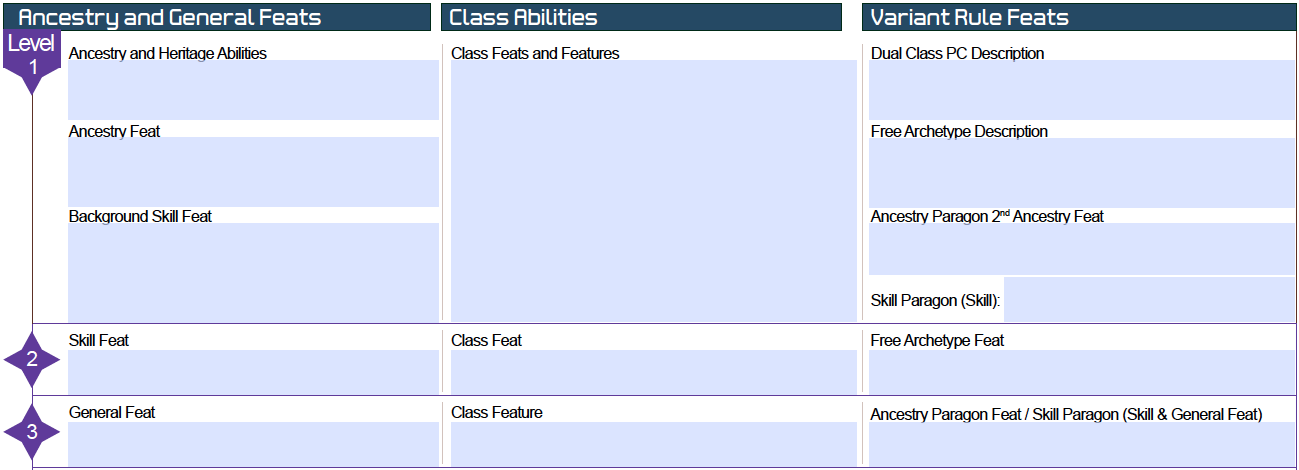Screen dimensions: 1299x470
Task: Click the Level 1 purple marker
Action: (x=32, y=61)
